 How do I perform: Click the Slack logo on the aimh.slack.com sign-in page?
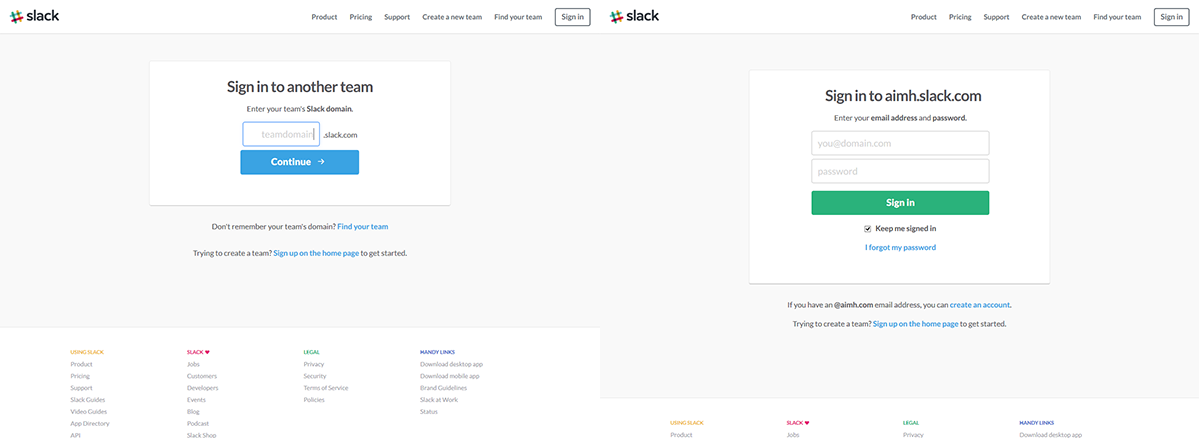(x=635, y=16)
